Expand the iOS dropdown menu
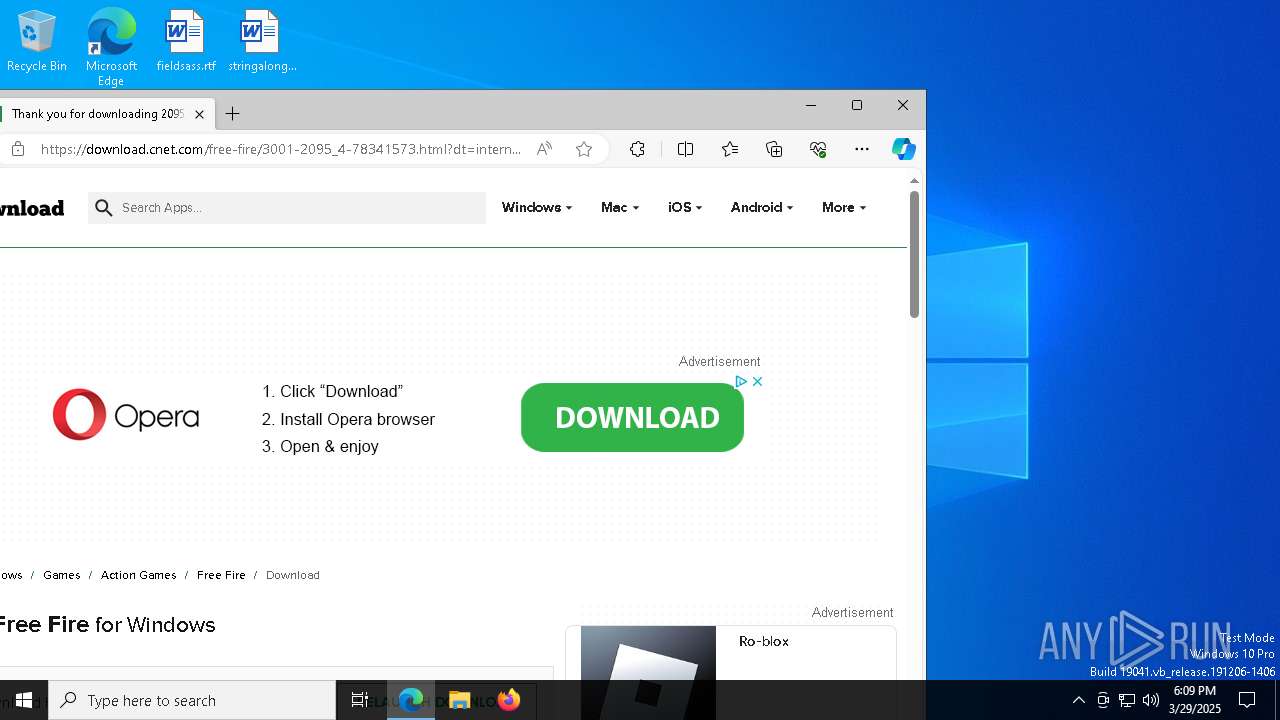 [x=685, y=208]
